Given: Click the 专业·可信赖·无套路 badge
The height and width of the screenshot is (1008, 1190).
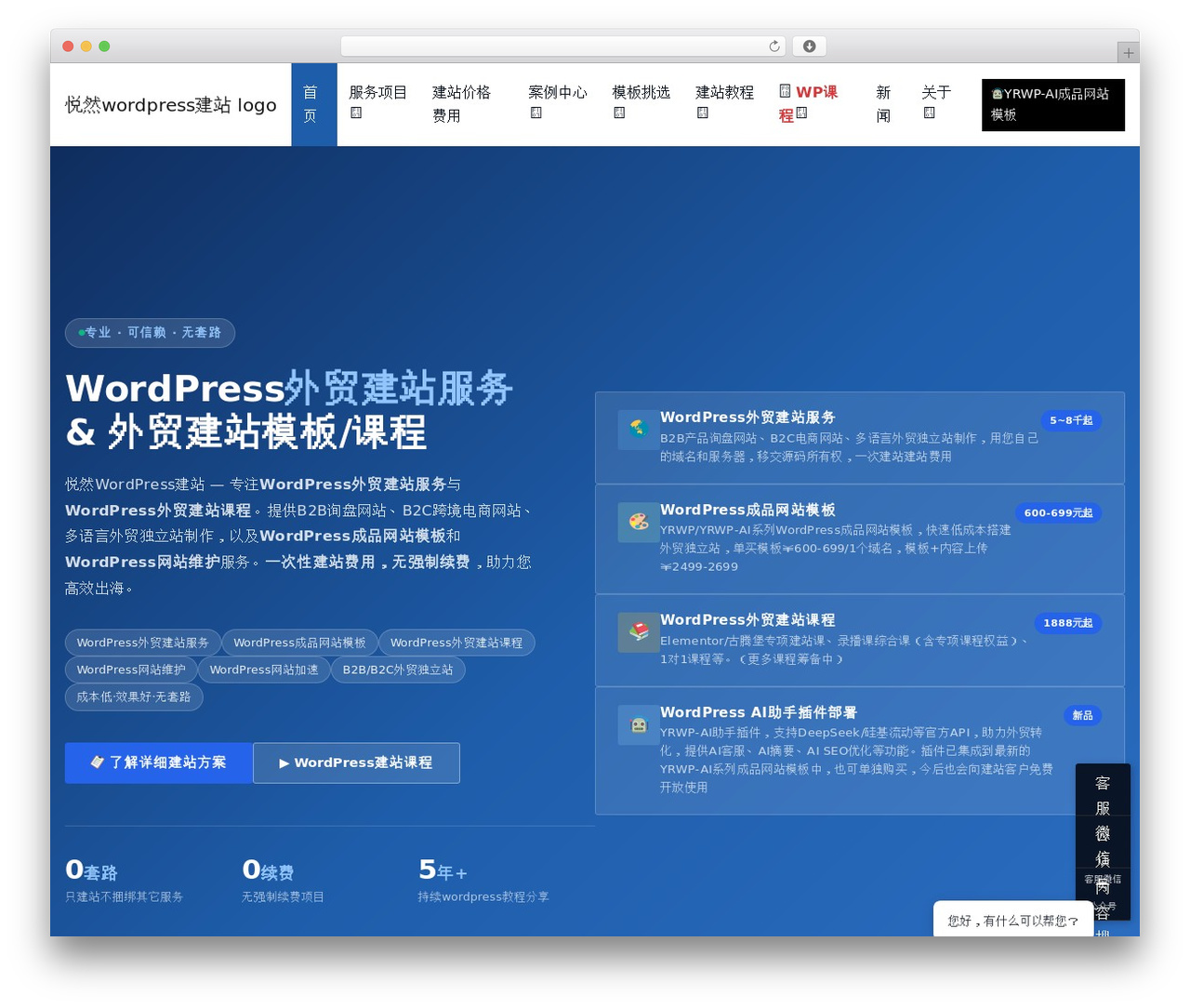Looking at the screenshot, I should (x=150, y=332).
